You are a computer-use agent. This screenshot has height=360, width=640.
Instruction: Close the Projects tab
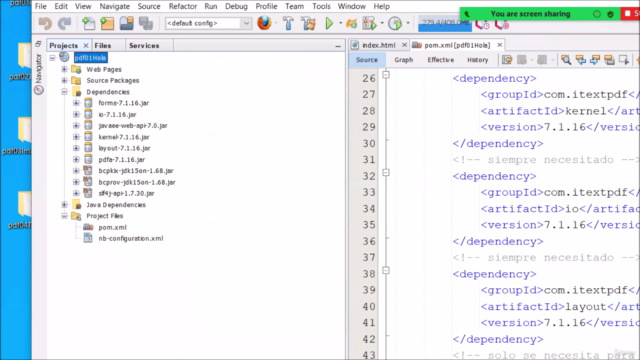tap(86, 45)
